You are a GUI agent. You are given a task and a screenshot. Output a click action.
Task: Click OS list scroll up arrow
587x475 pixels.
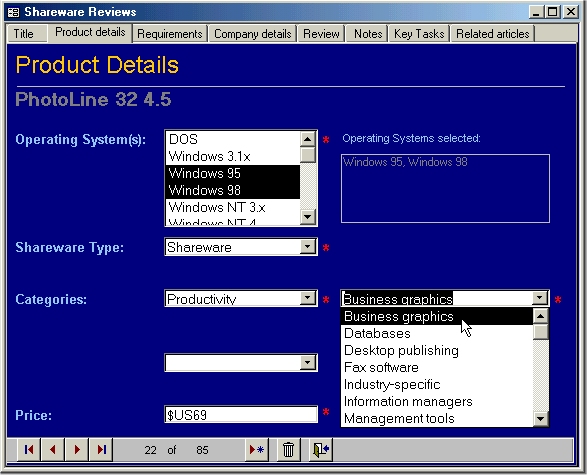tap(308, 139)
